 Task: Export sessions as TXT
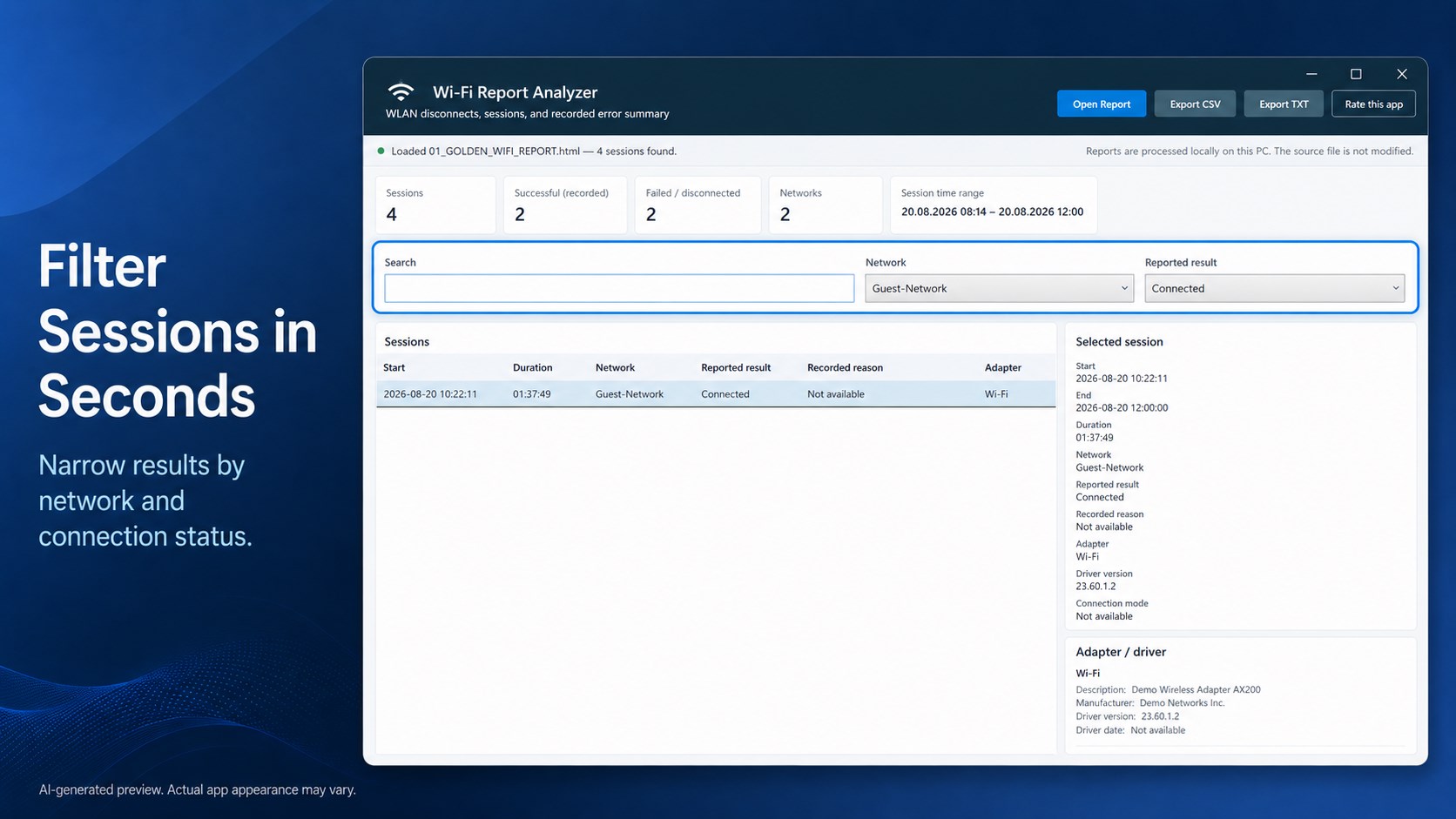[x=1284, y=104]
